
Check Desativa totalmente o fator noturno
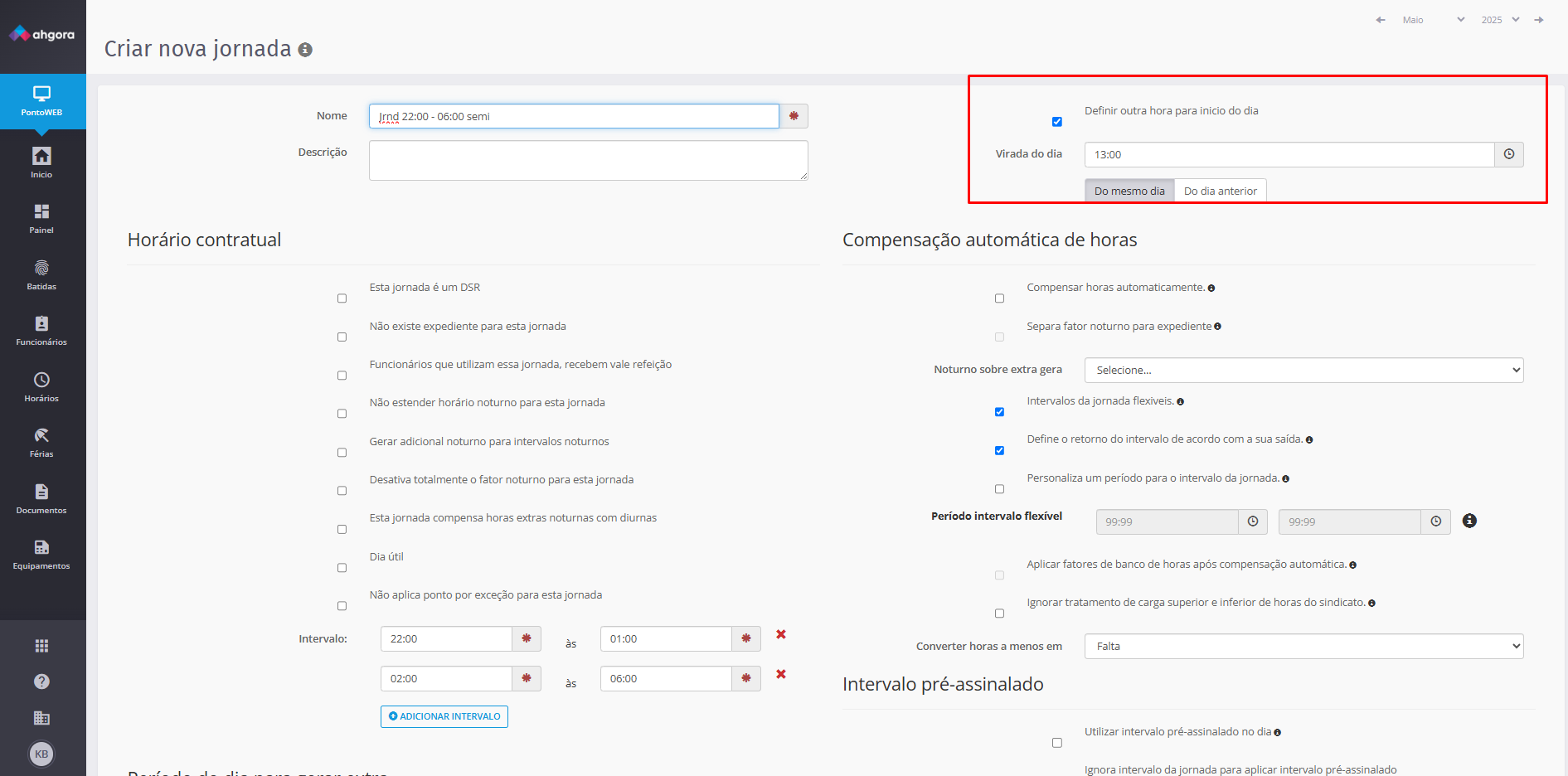coord(342,491)
